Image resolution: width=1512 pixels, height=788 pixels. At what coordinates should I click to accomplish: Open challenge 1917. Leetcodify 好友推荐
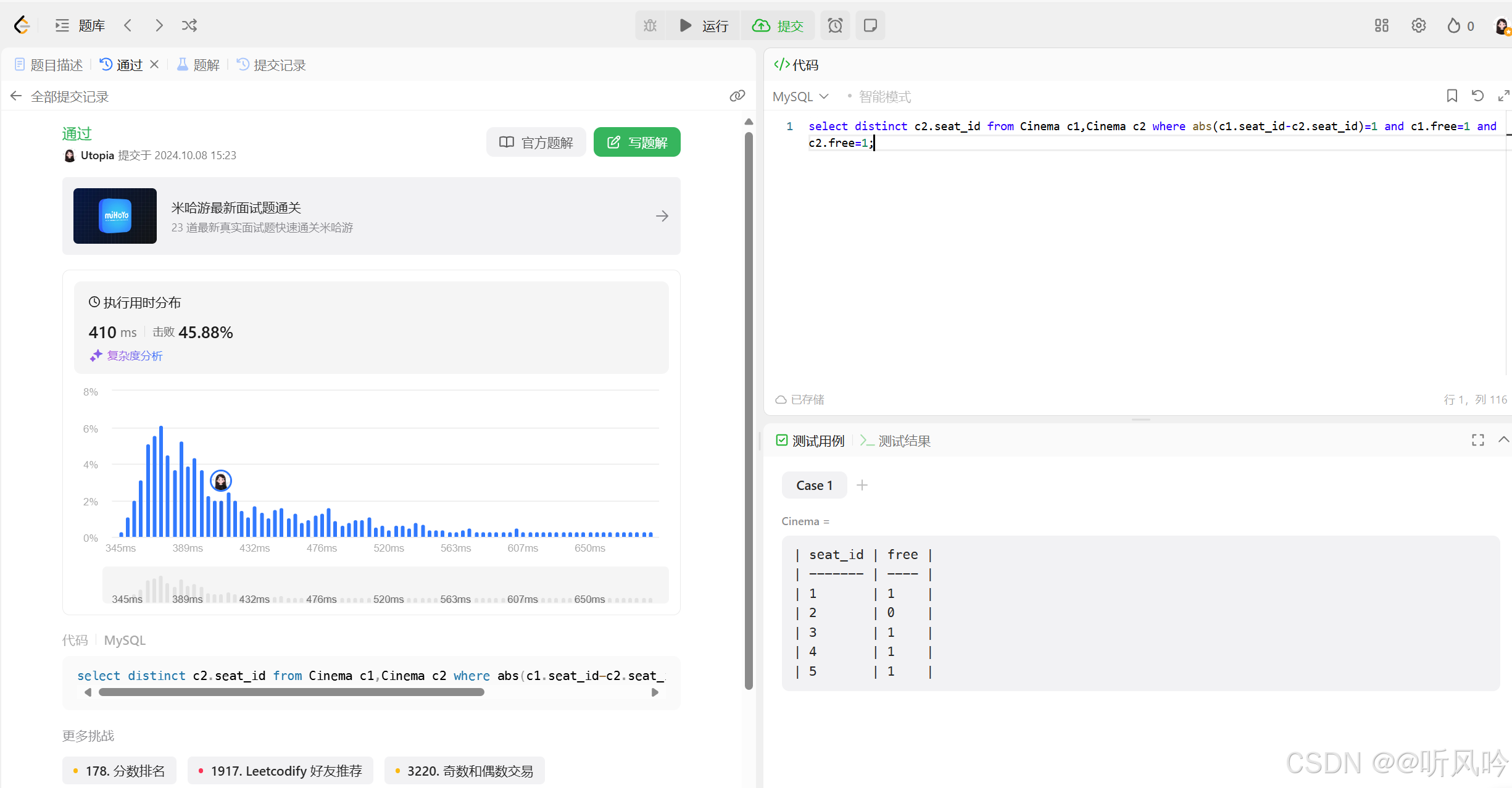[x=280, y=771]
